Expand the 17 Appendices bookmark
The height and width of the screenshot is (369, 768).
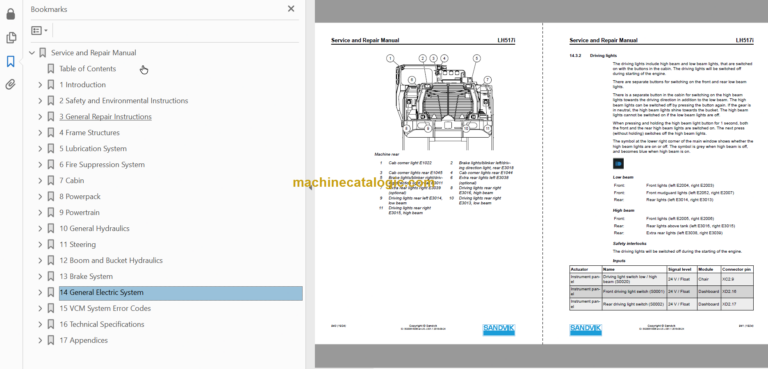[x=40, y=341]
